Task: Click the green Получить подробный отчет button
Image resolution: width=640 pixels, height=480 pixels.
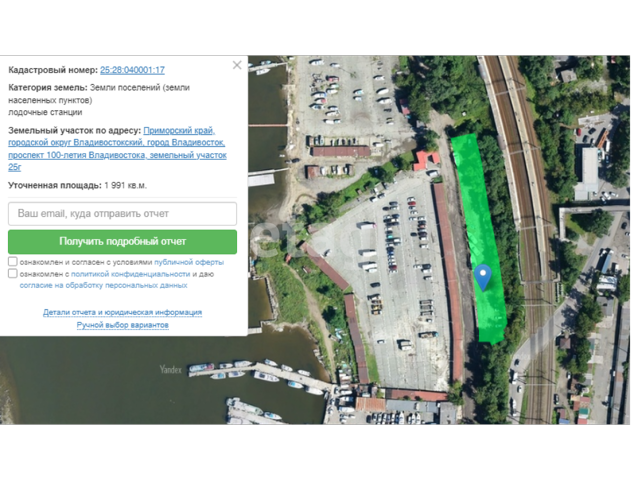Action: coord(122,242)
